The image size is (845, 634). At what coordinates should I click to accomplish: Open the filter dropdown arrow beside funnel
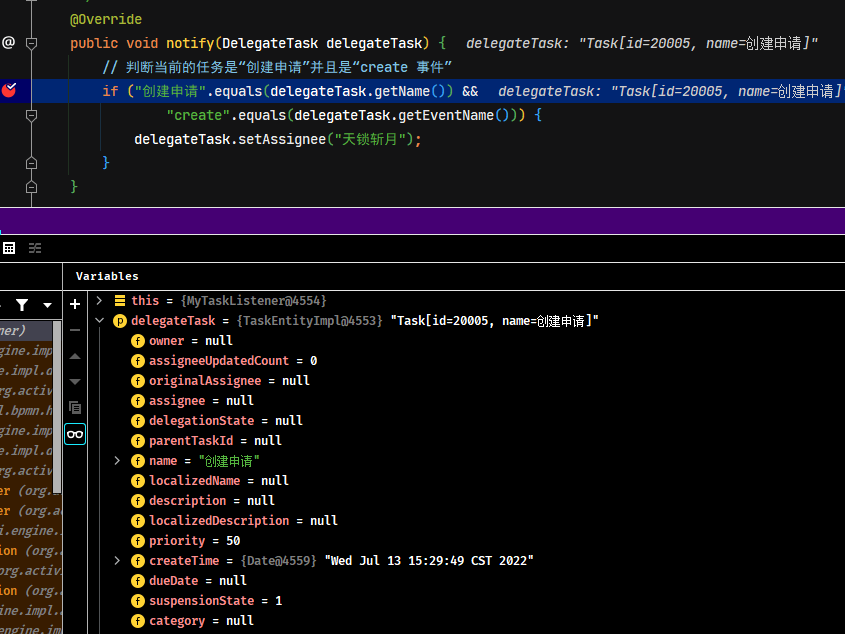pyautogui.click(x=47, y=306)
